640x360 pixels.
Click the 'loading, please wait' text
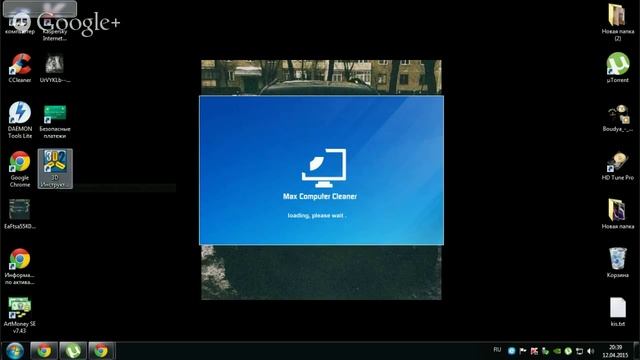(317, 216)
